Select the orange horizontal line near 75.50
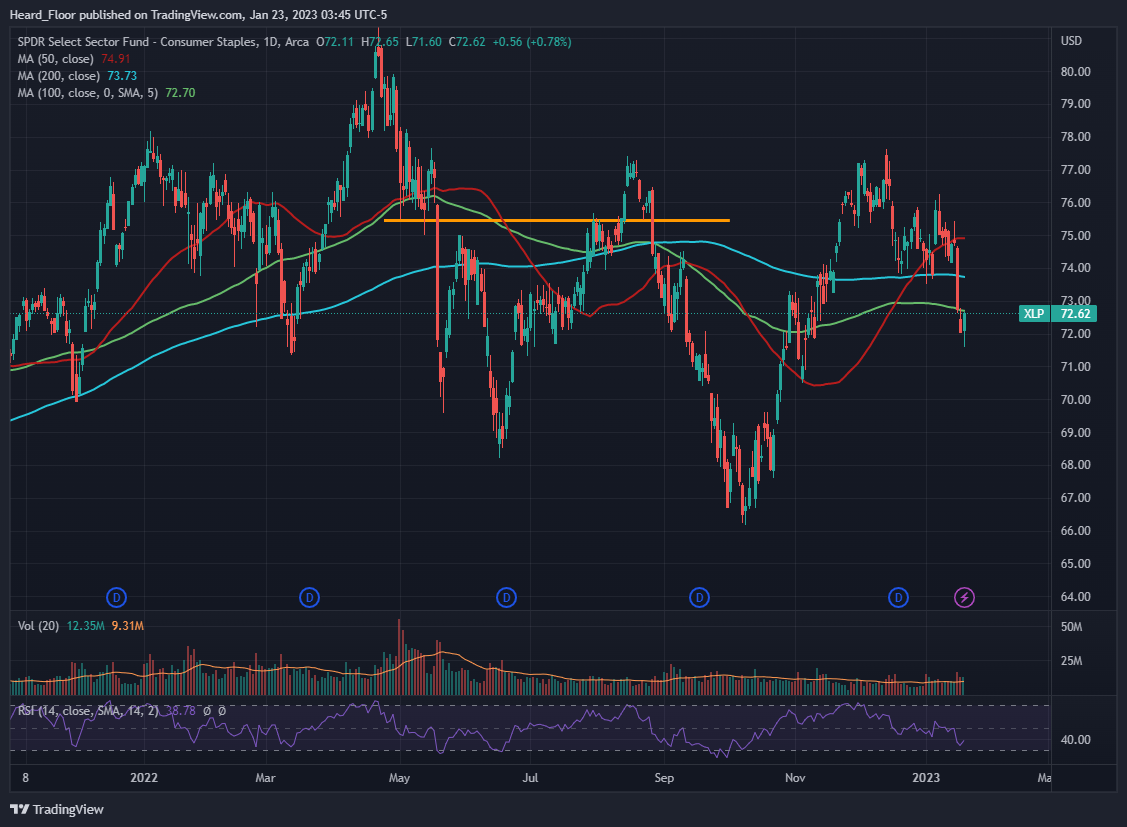 (x=557, y=221)
